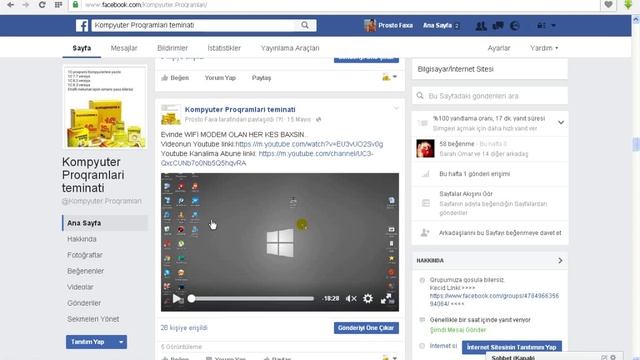Switch to the Bildirimler tab
640x360 pixels.
coord(173,48)
